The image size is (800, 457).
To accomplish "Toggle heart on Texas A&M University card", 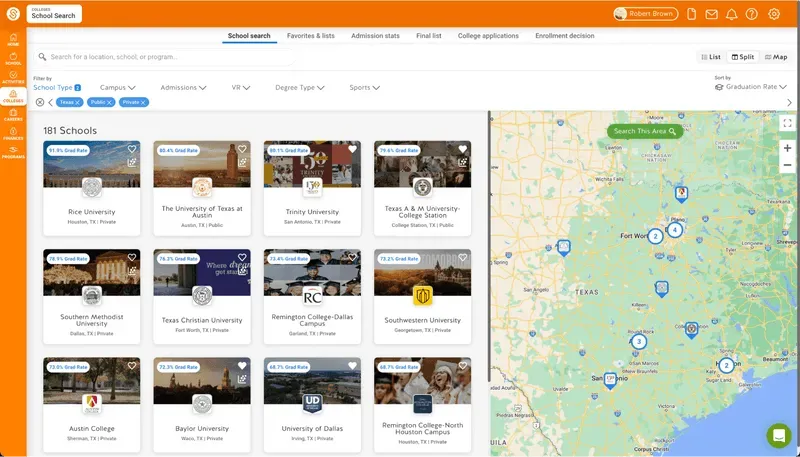I will coord(462,149).
